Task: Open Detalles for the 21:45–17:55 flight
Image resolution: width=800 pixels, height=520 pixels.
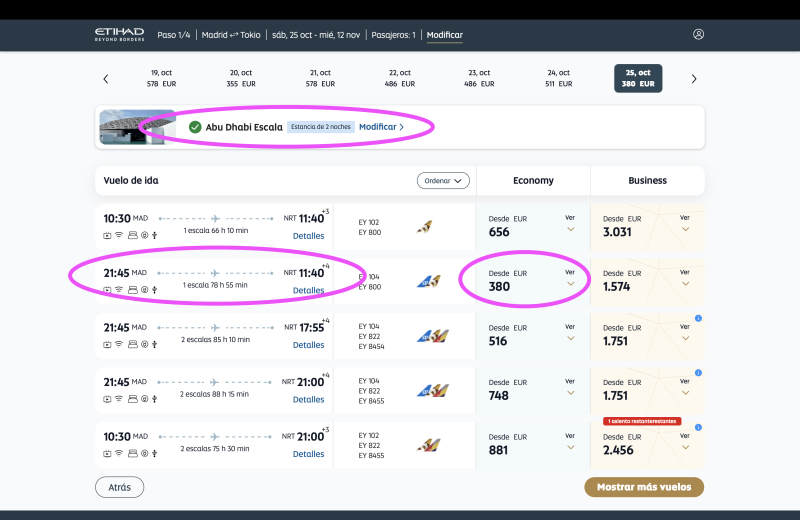Action: pyautogui.click(x=308, y=345)
